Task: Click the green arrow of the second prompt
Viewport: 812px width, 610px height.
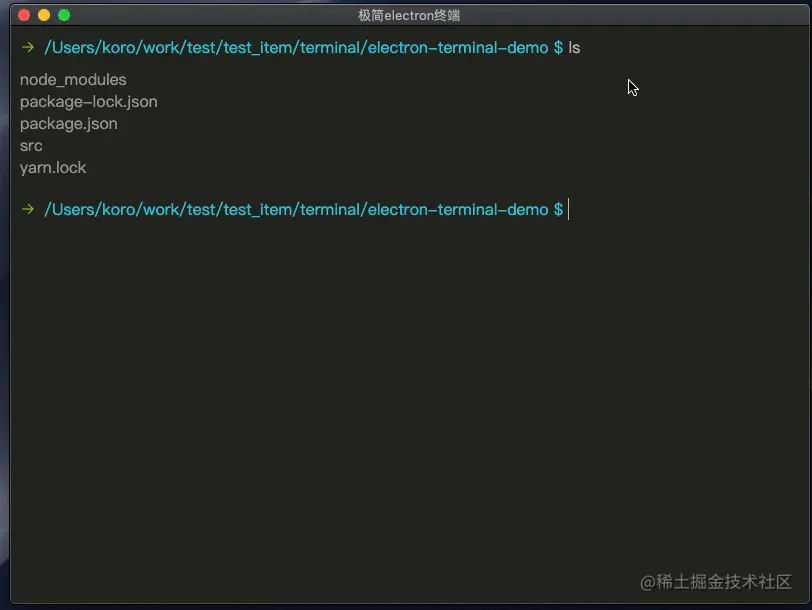Action: (28, 209)
